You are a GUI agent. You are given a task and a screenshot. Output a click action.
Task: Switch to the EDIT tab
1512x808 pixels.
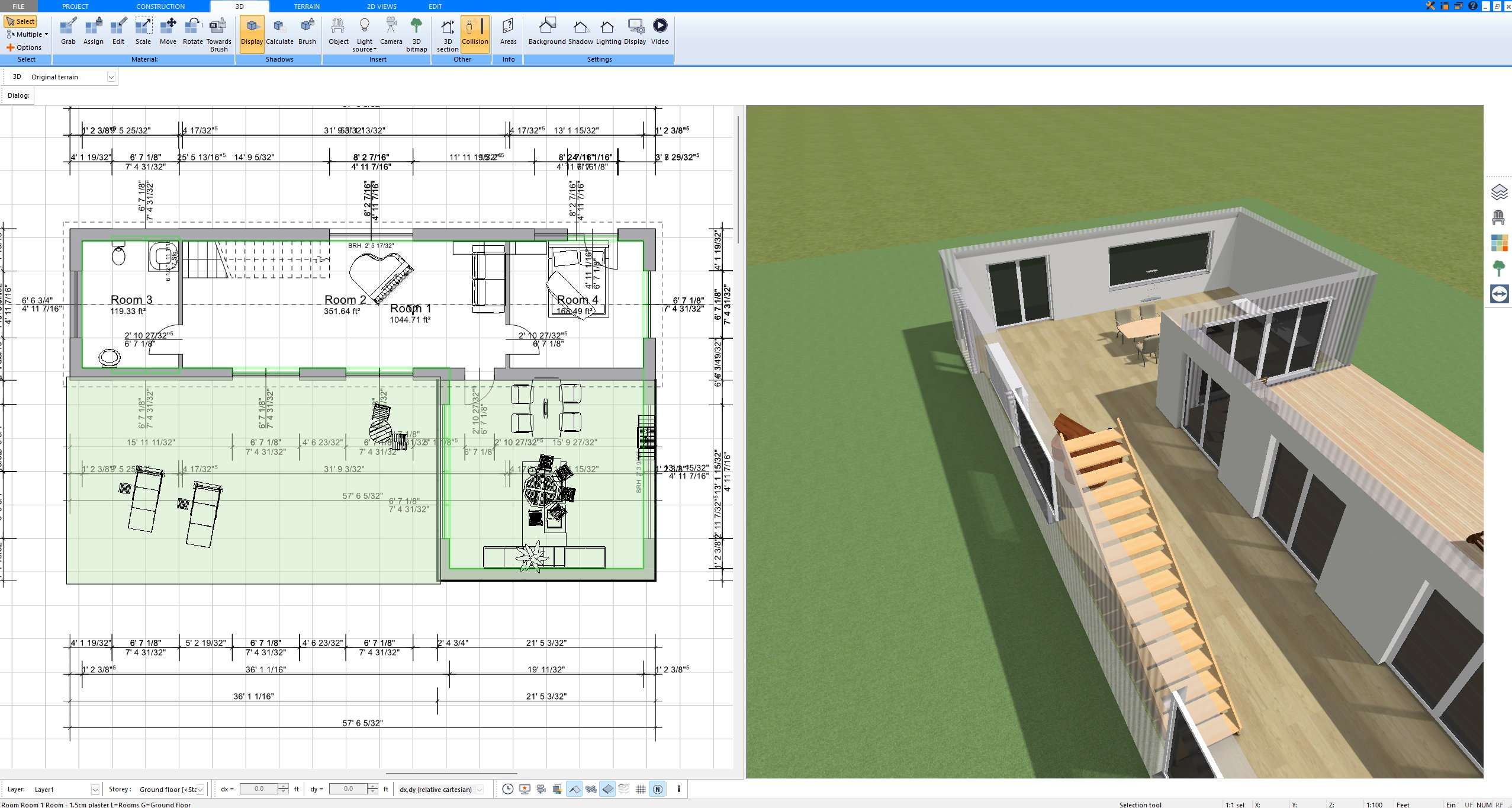pyautogui.click(x=435, y=6)
